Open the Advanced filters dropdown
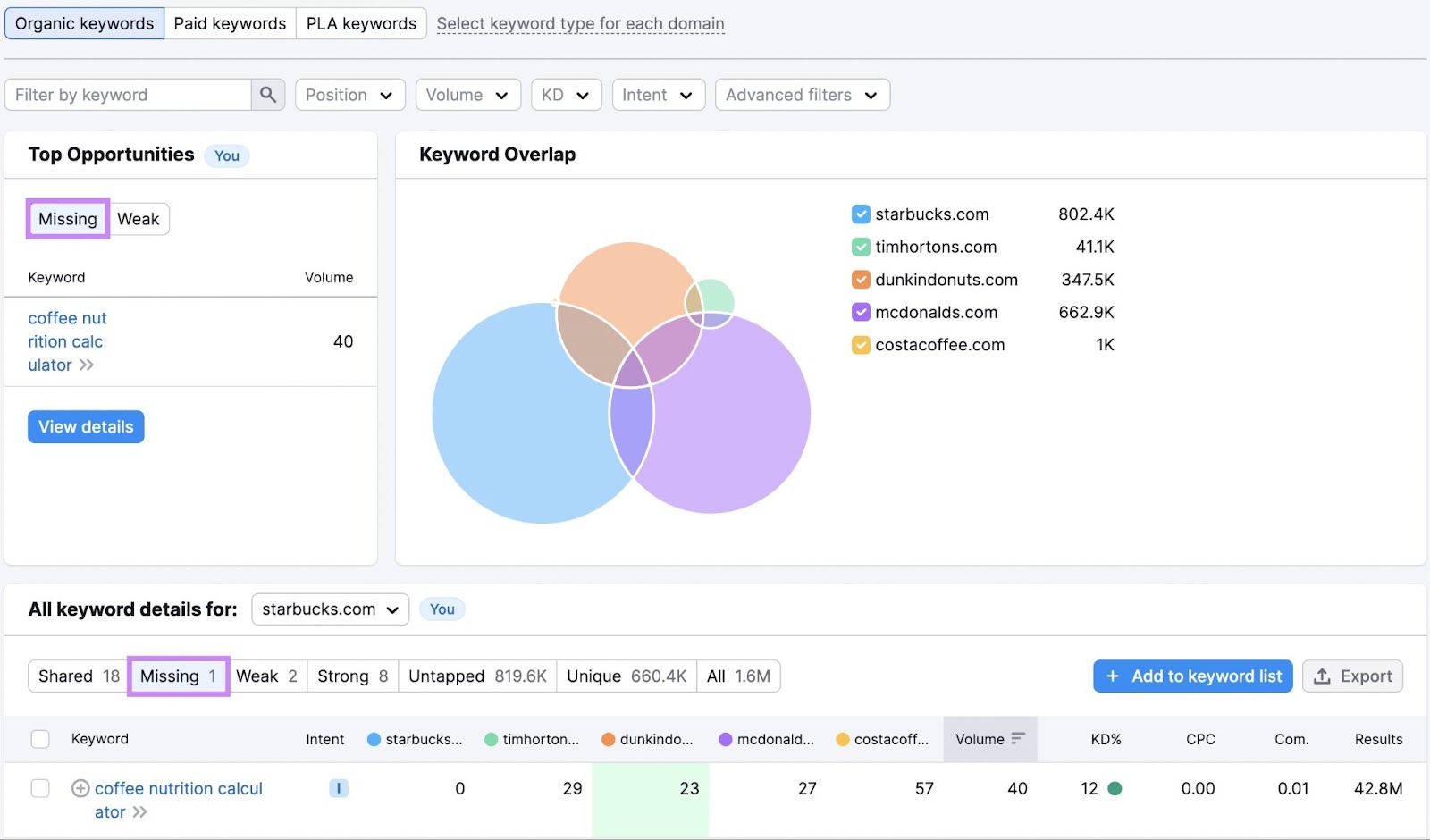Viewport: 1430px width, 840px height. click(x=801, y=94)
